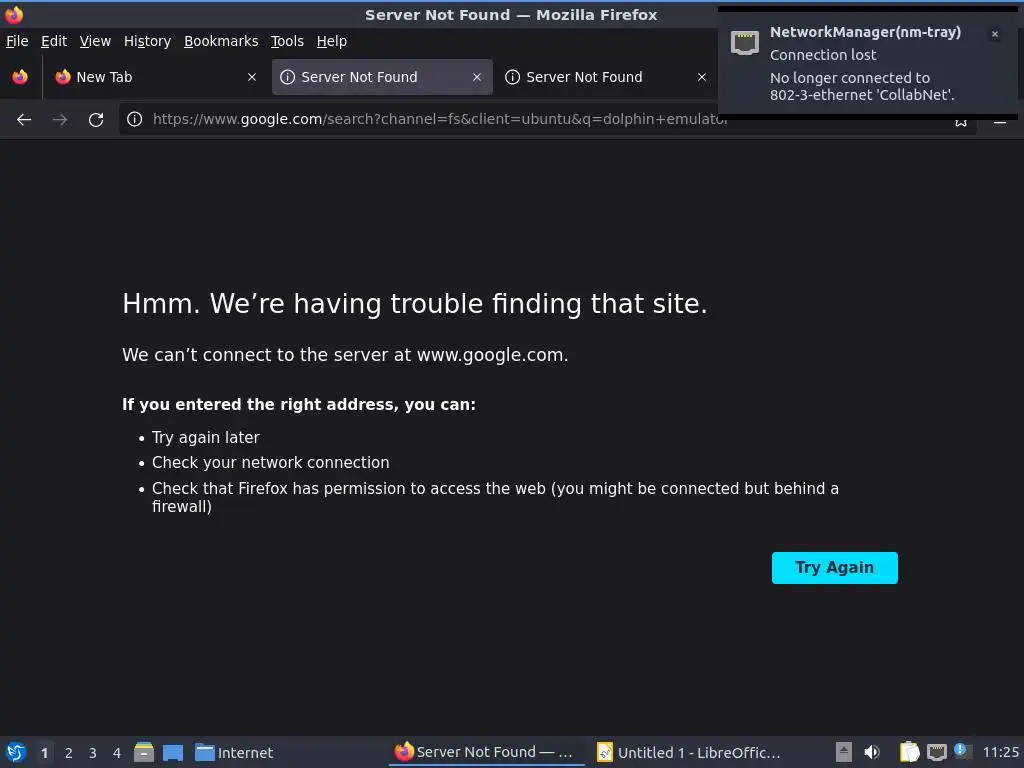This screenshot has width=1024, height=768.
Task: Open the volume control in the tray
Action: pos(872,752)
